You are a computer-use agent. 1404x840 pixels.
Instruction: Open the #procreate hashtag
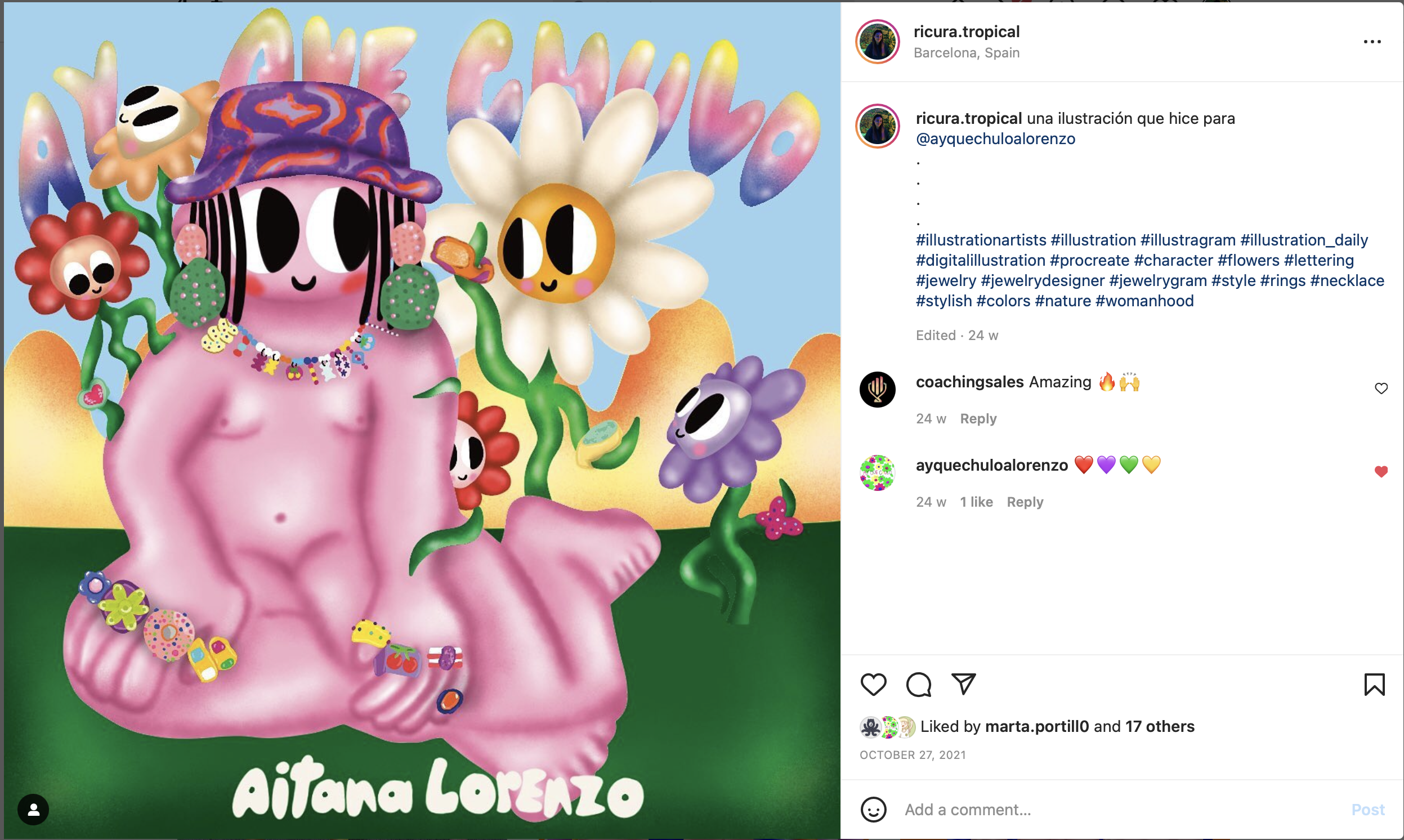coord(1089,260)
